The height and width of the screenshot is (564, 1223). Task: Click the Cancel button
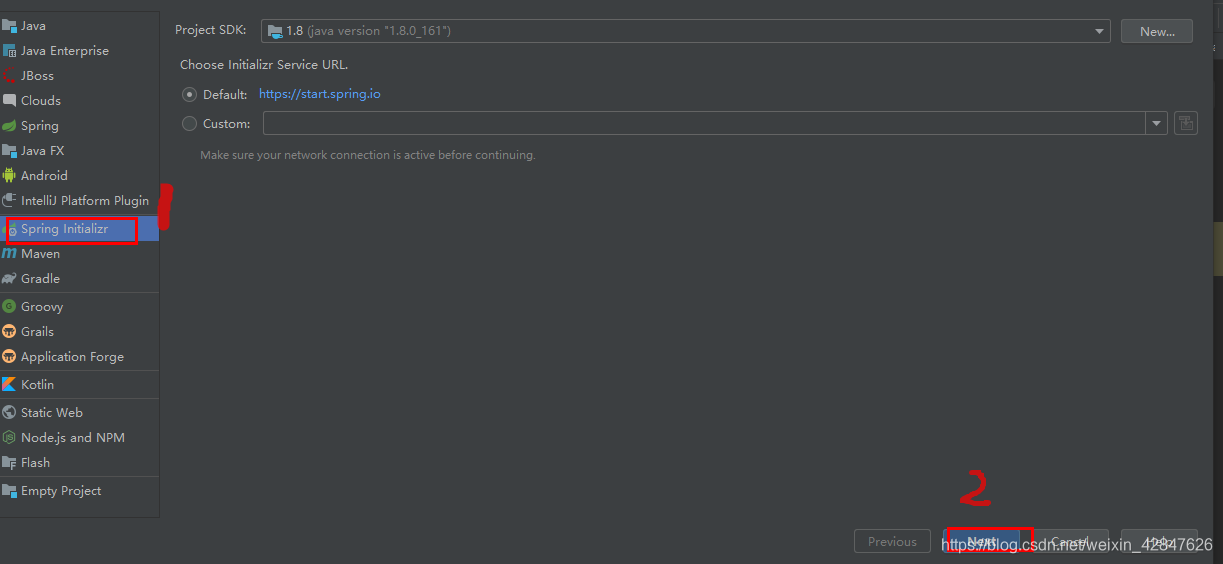1069,541
